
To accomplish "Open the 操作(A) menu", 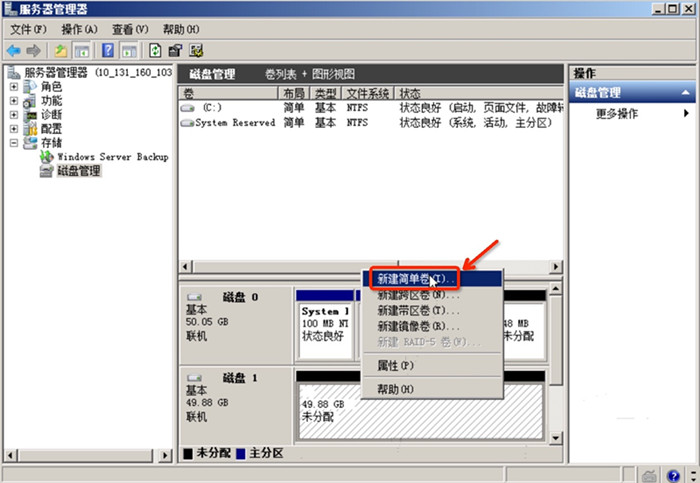I will click(x=79, y=29).
